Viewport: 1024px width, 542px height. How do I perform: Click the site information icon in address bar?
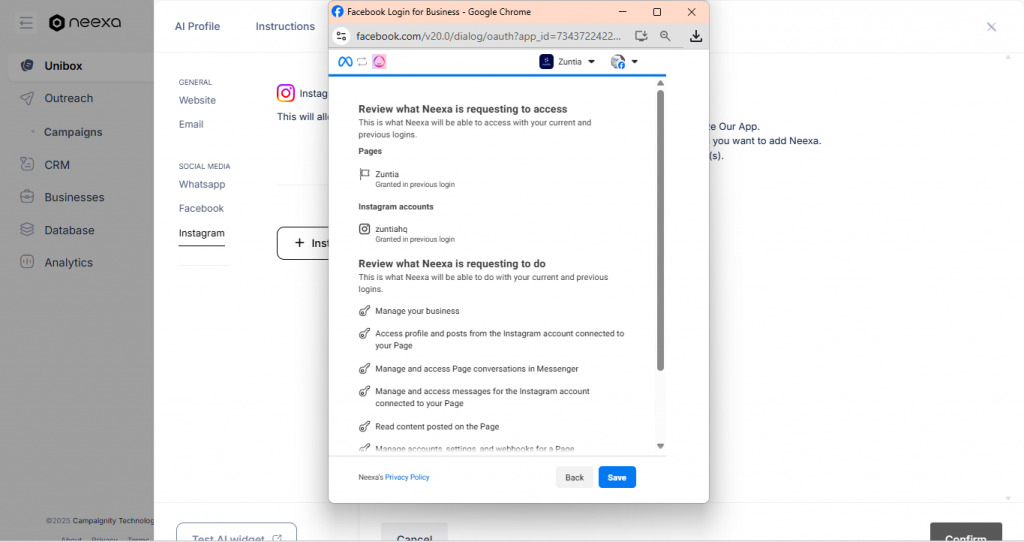(341, 36)
